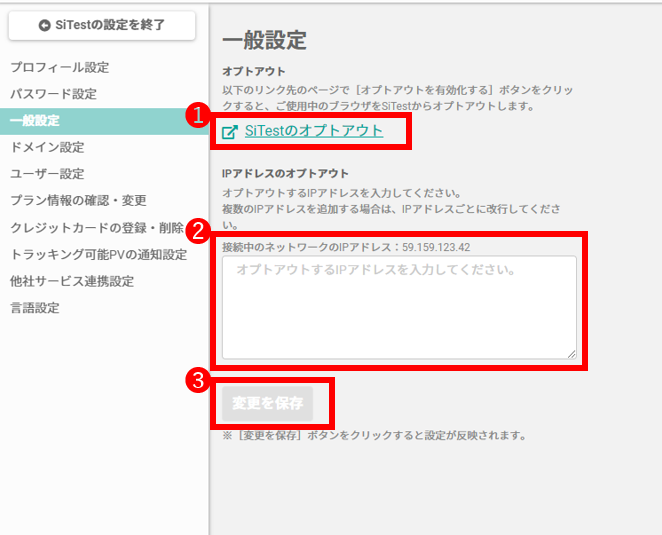Screen dimensions: 662x535
Task: Click the 変更を保存 button
Action: [x=268, y=403]
